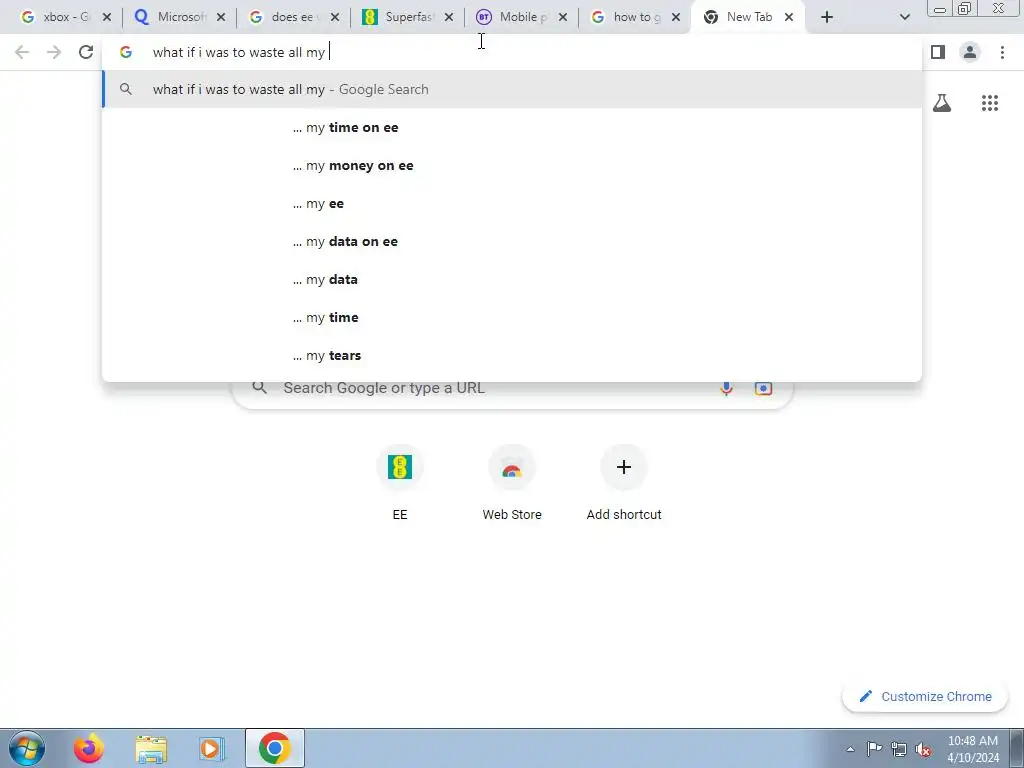
Task: Choose suggestion 'my time on ee'
Action: (512, 127)
